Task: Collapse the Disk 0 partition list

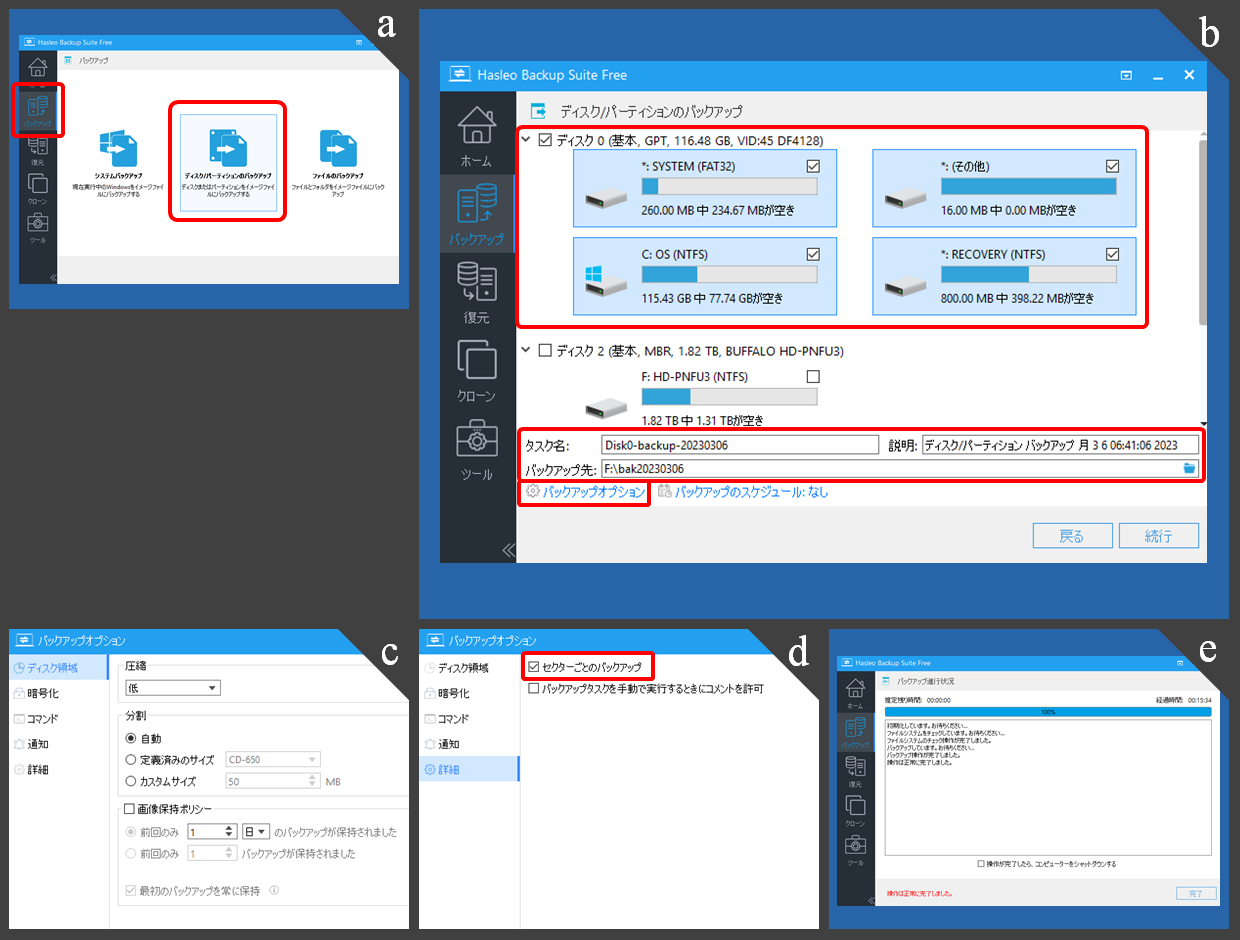Action: tap(525, 140)
